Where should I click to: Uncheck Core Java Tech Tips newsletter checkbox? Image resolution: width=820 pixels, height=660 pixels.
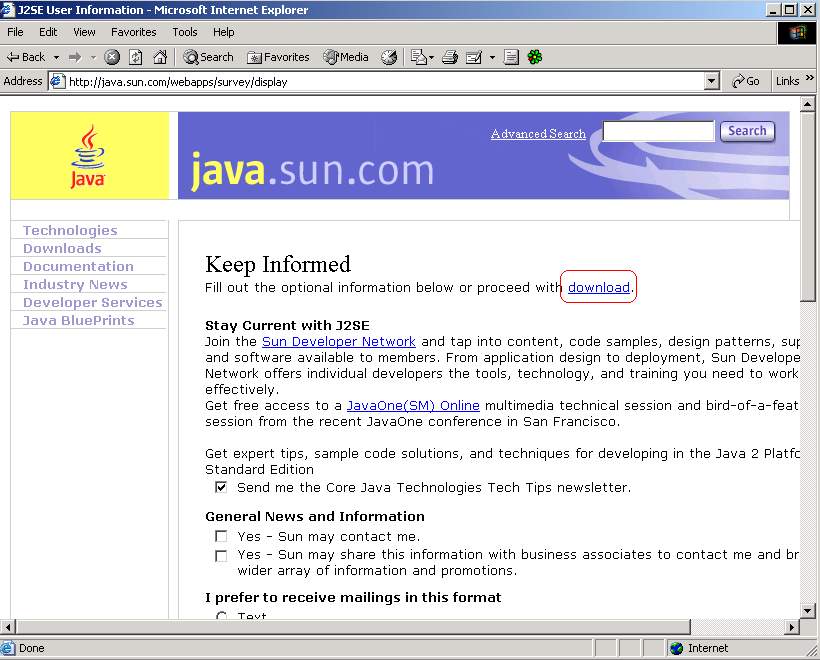click(x=221, y=487)
